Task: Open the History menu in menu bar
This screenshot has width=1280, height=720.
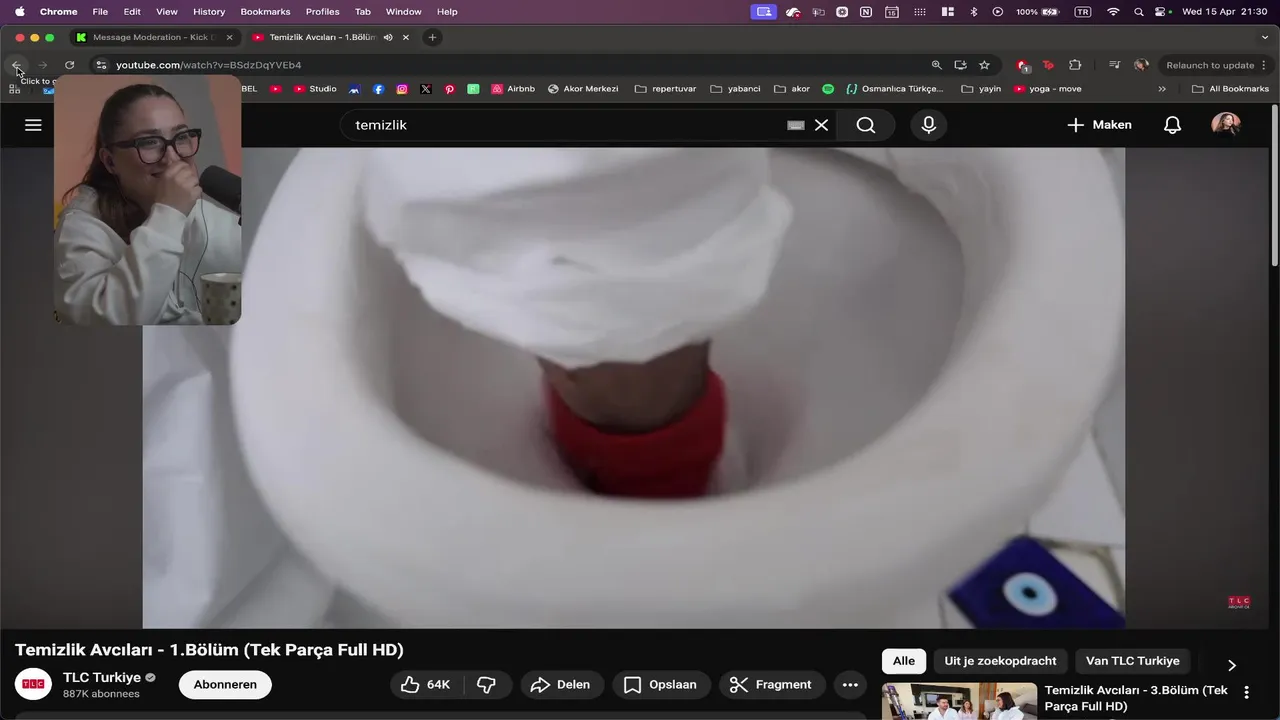Action: click(x=209, y=12)
